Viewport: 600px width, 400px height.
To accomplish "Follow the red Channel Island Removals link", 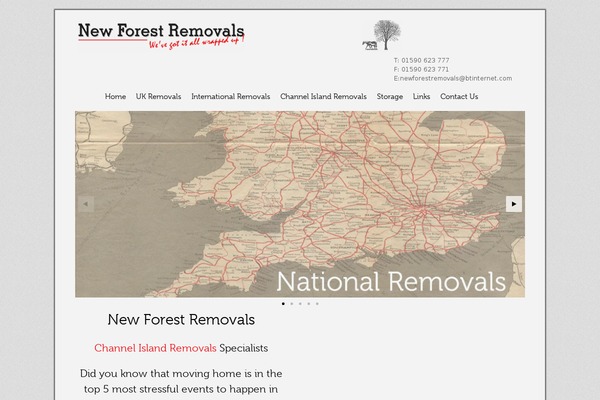I will 155,348.
